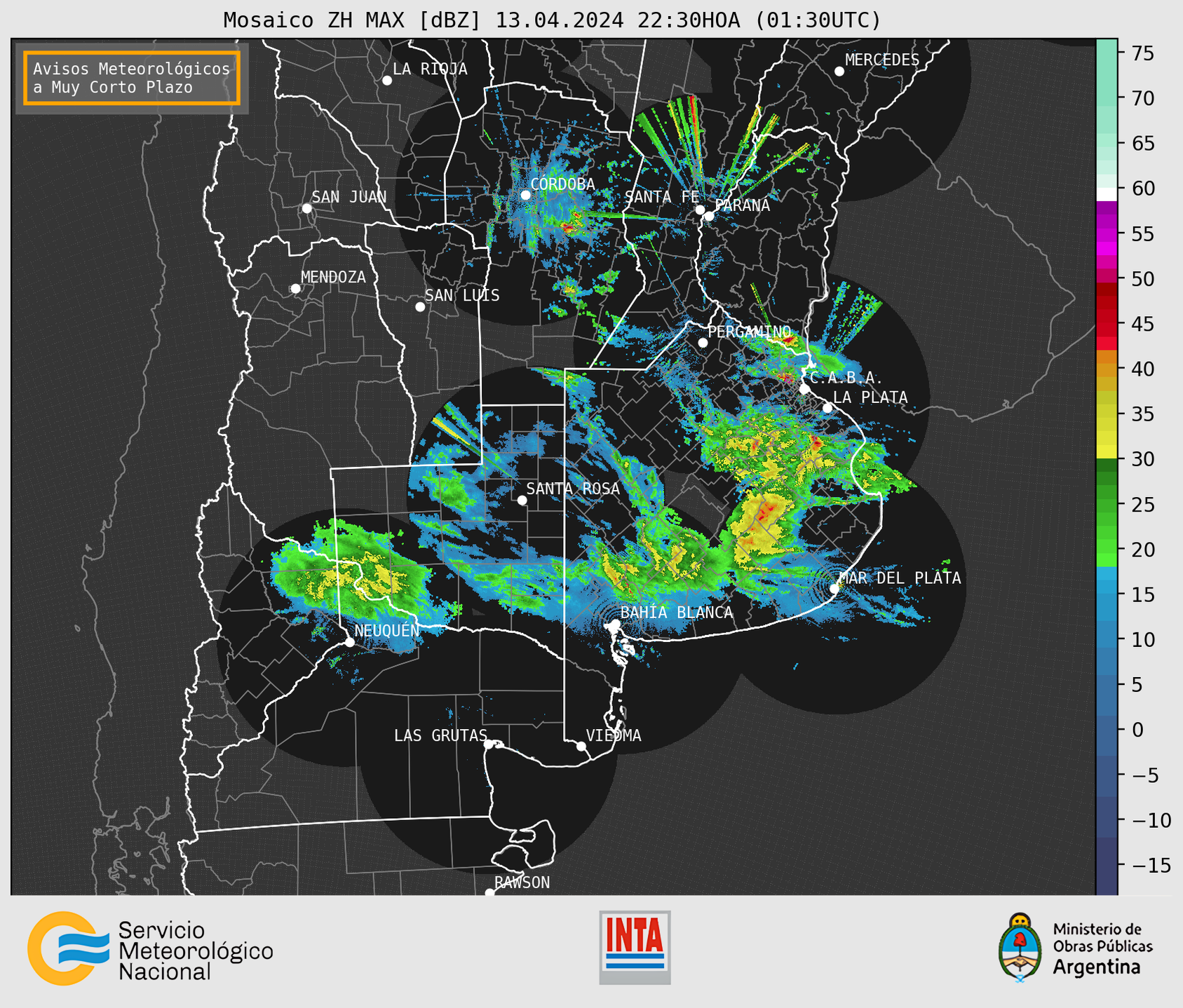
Task: Click the magenta 55 dBZ color band
Action: tap(1107, 233)
